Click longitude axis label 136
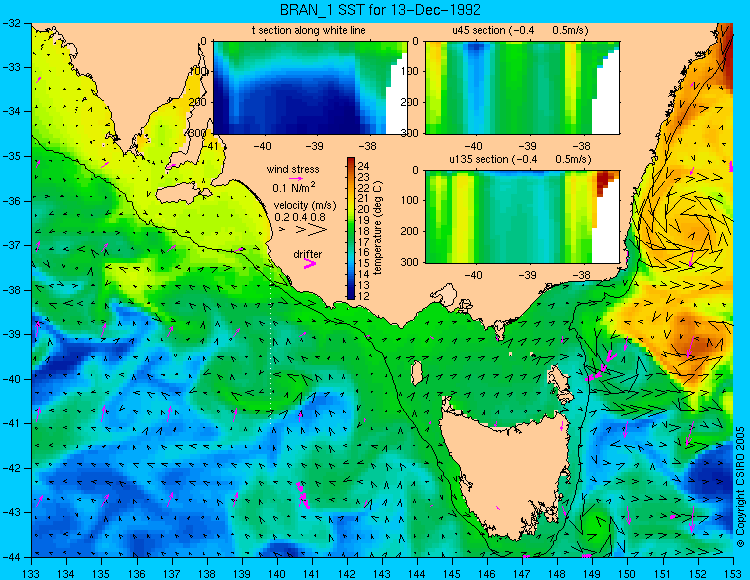This screenshot has height=580, width=750. tap(136, 574)
